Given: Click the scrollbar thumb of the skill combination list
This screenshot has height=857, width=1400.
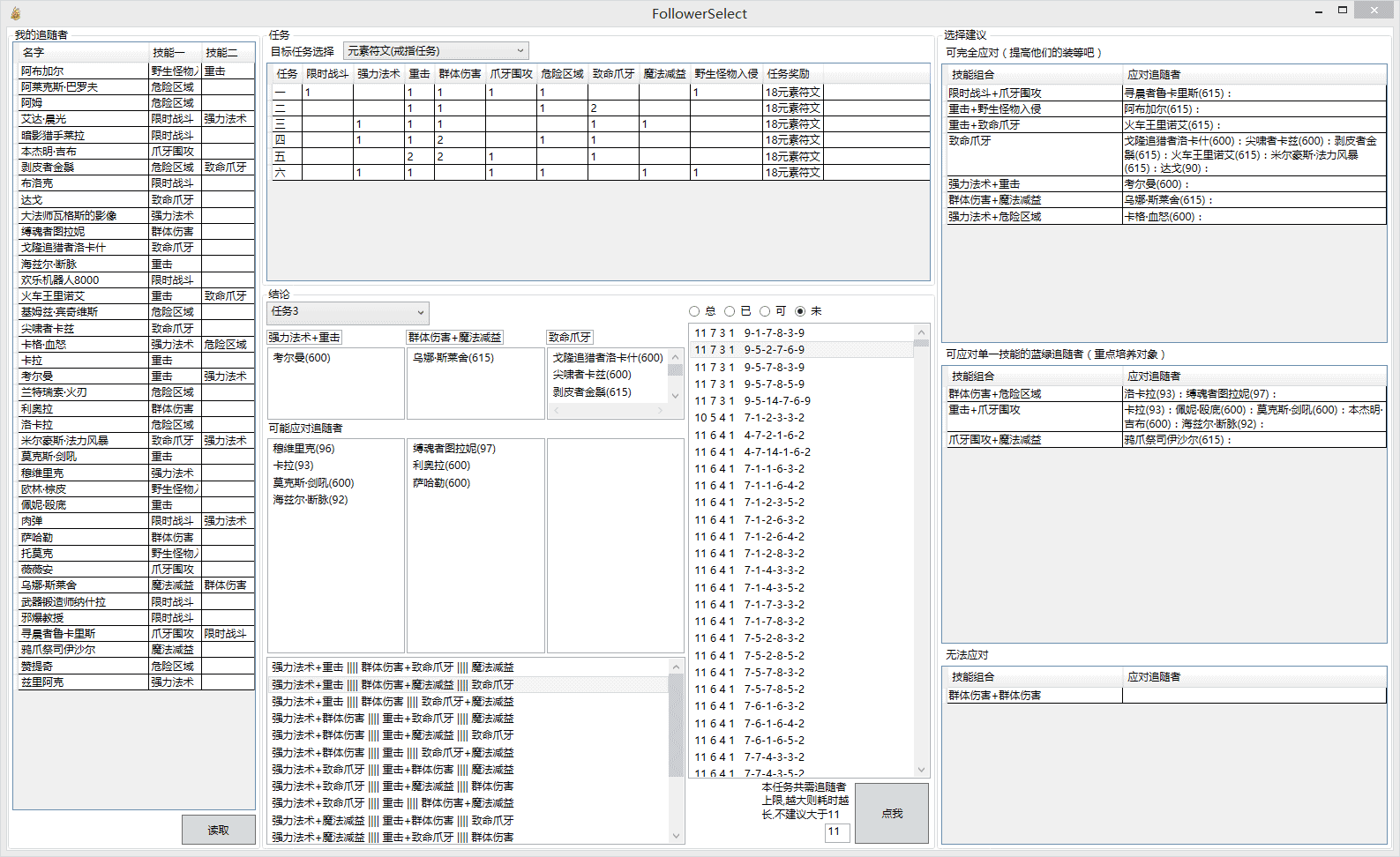Looking at the screenshot, I should click(677, 726).
